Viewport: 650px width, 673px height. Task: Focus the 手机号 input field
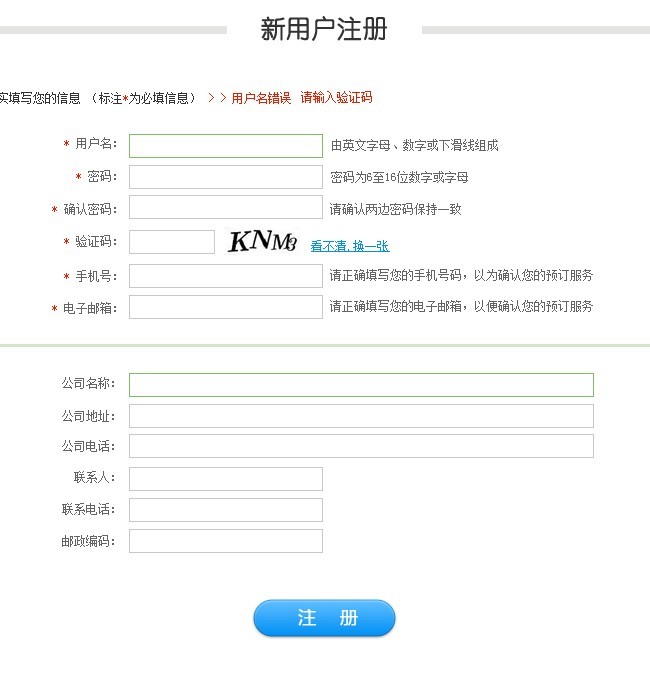(x=225, y=276)
